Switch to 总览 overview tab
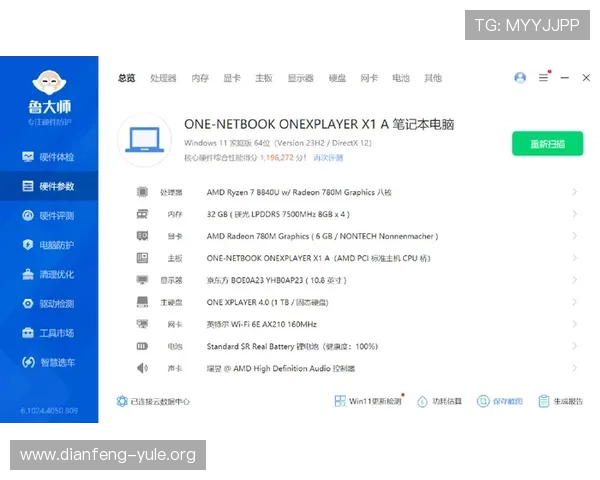Viewport: 600px width, 480px height. [127, 78]
